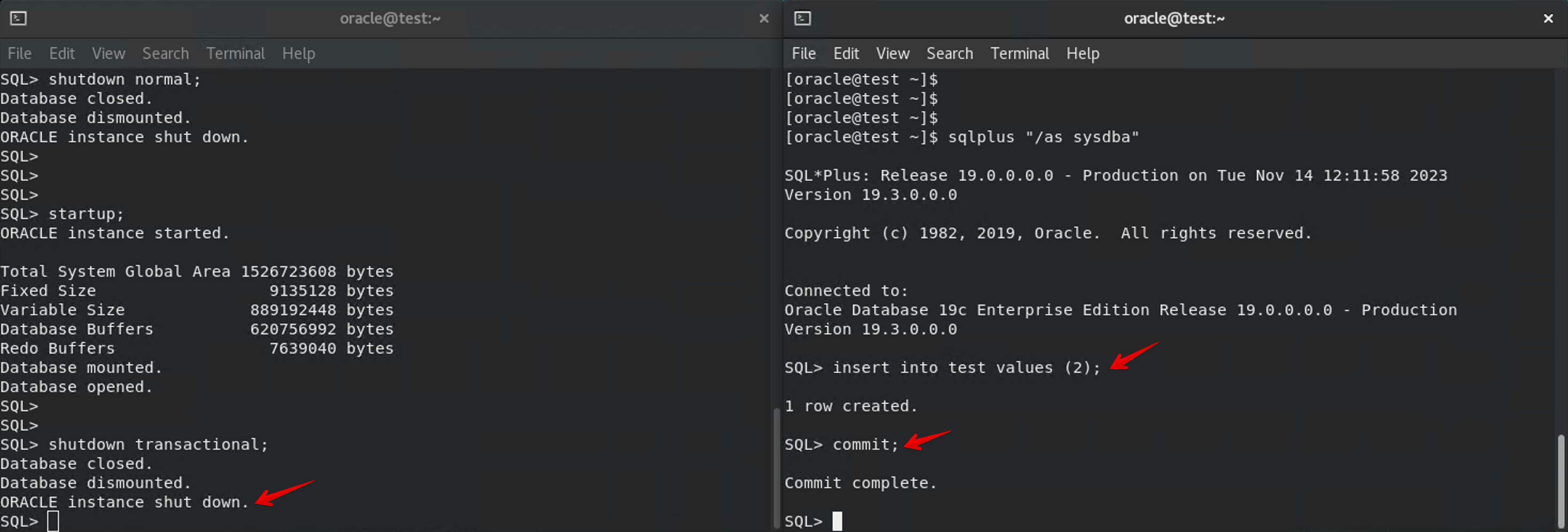
Task: Click 'Connected to:' line
Action: point(846,291)
